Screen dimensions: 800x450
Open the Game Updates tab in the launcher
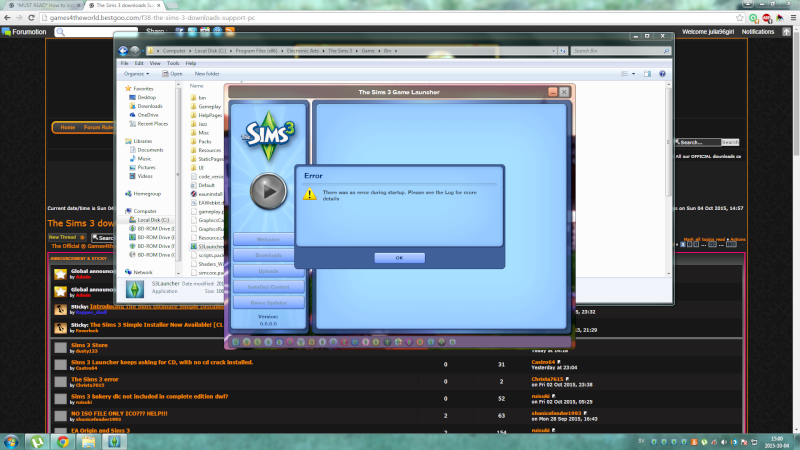pos(268,303)
